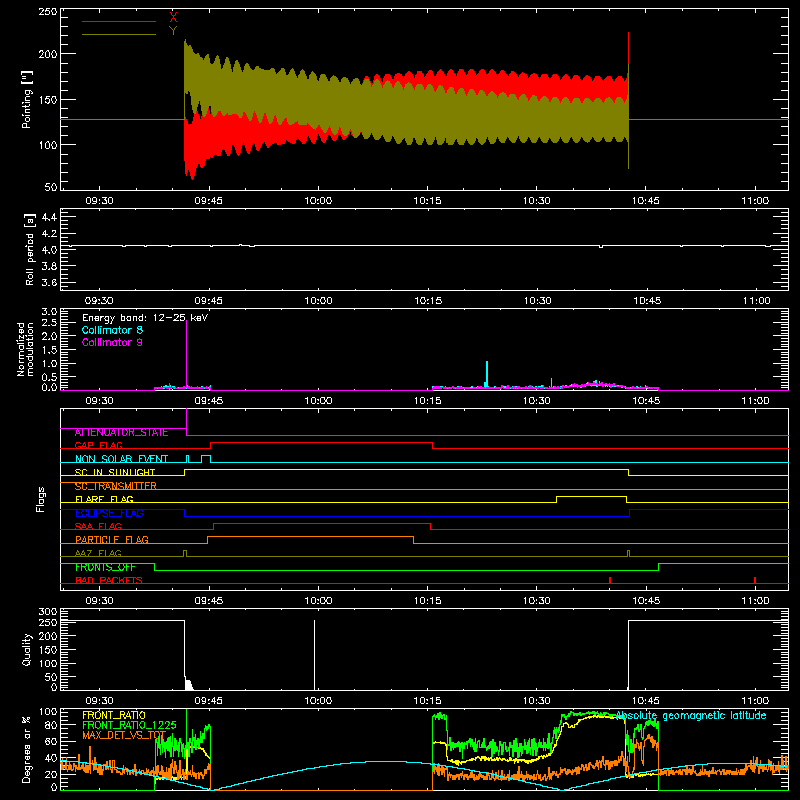Click the Pointing axis title

pos(27,99)
